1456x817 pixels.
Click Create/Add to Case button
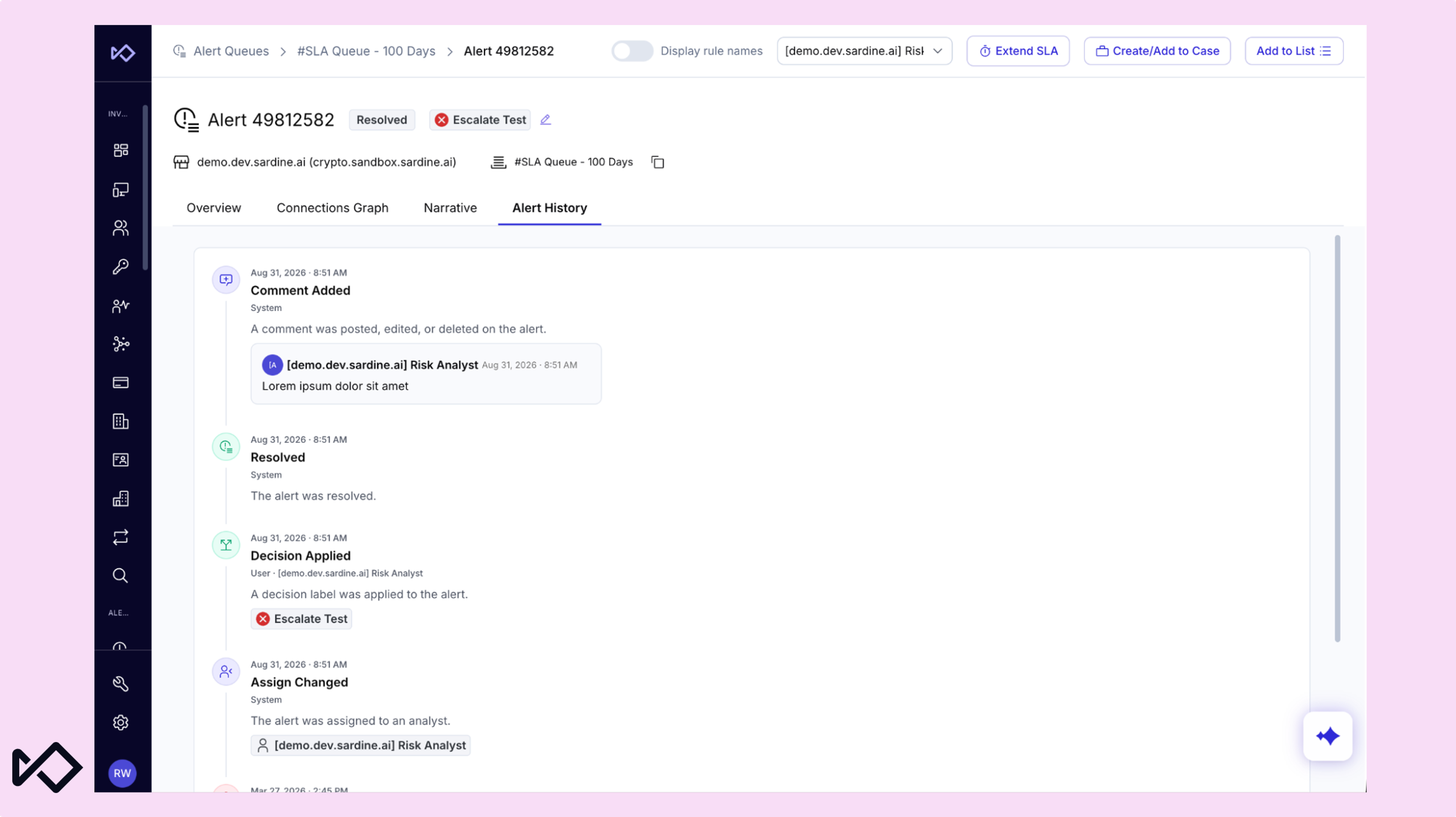pyautogui.click(x=1157, y=51)
